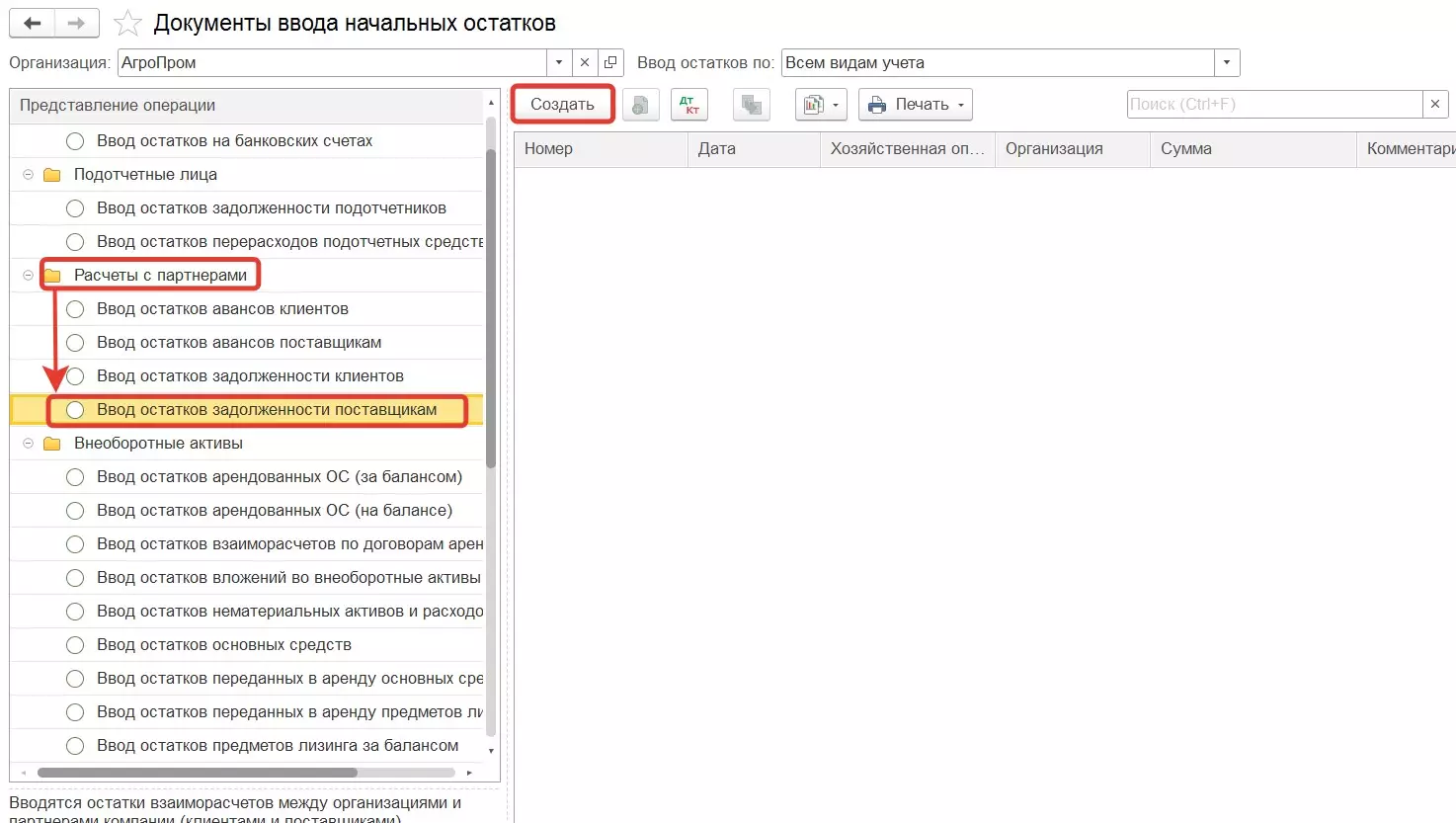Click the greyed overlapping documents toolbar icon
Viewport: 1456px width, 823px height.
752,105
